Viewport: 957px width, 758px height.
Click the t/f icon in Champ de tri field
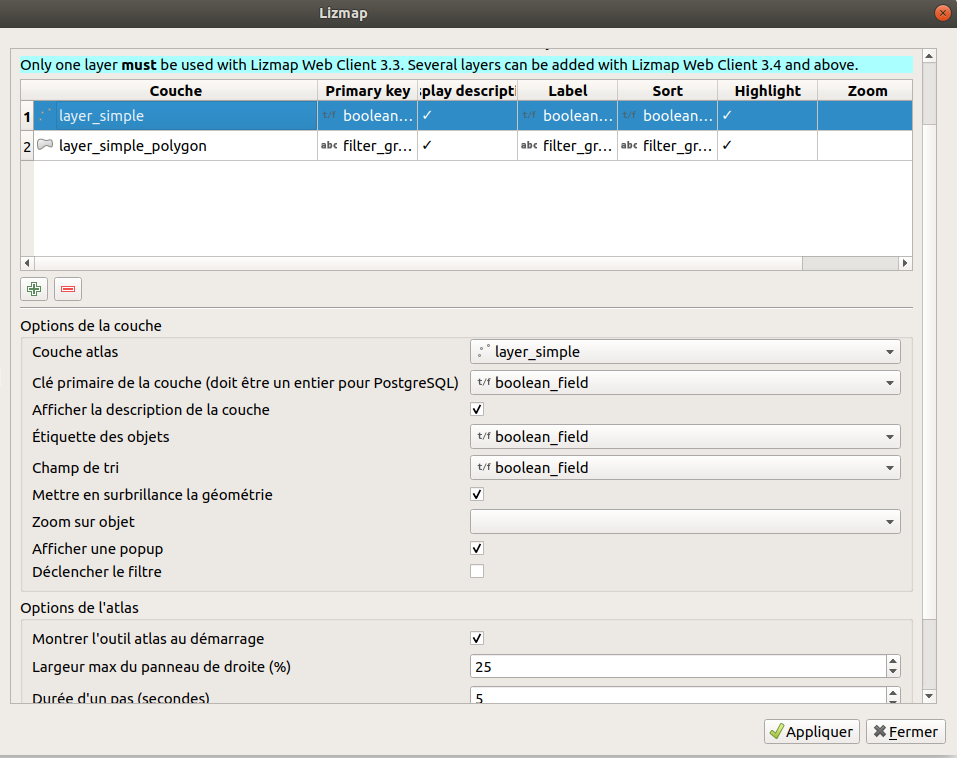pos(483,467)
